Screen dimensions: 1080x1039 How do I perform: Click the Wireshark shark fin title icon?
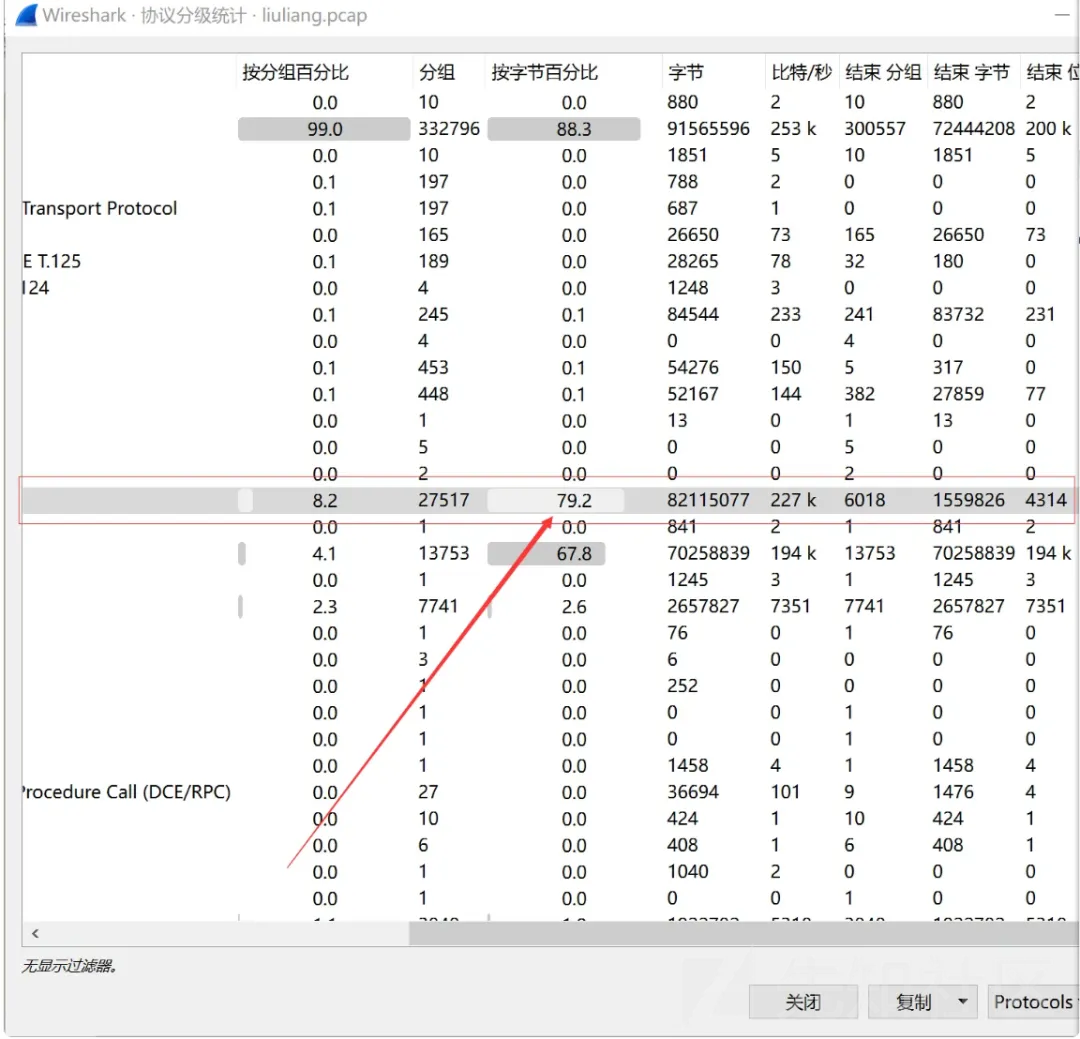click(x=26, y=14)
